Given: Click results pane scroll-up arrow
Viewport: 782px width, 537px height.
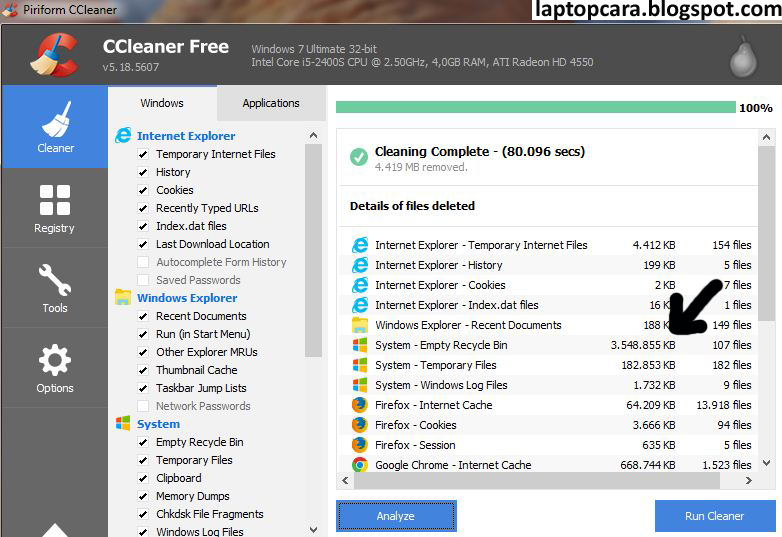Looking at the screenshot, I should click(767, 137).
